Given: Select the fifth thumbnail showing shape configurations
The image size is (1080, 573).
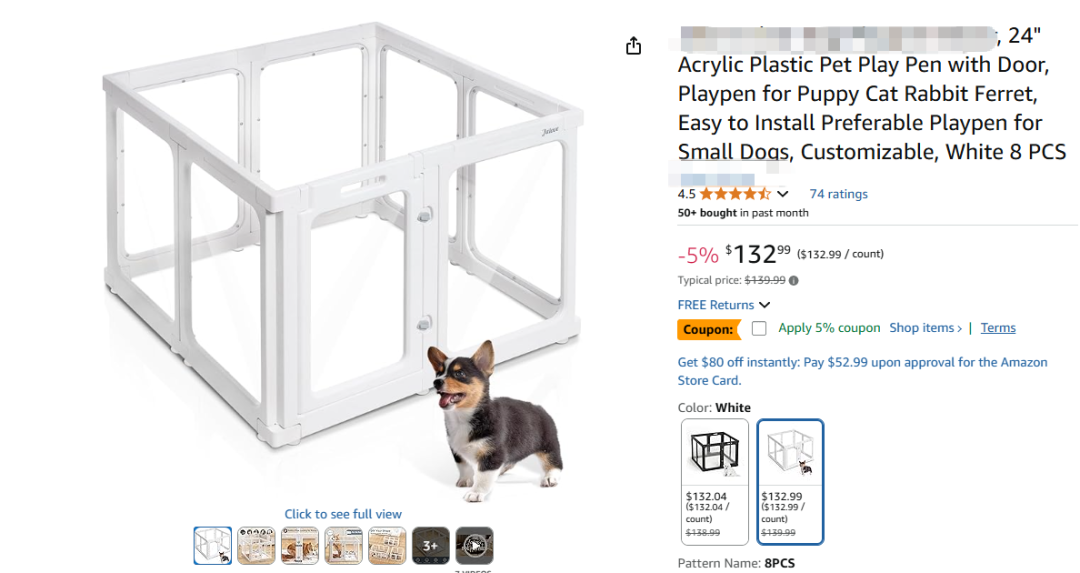Looking at the screenshot, I should [x=387, y=546].
